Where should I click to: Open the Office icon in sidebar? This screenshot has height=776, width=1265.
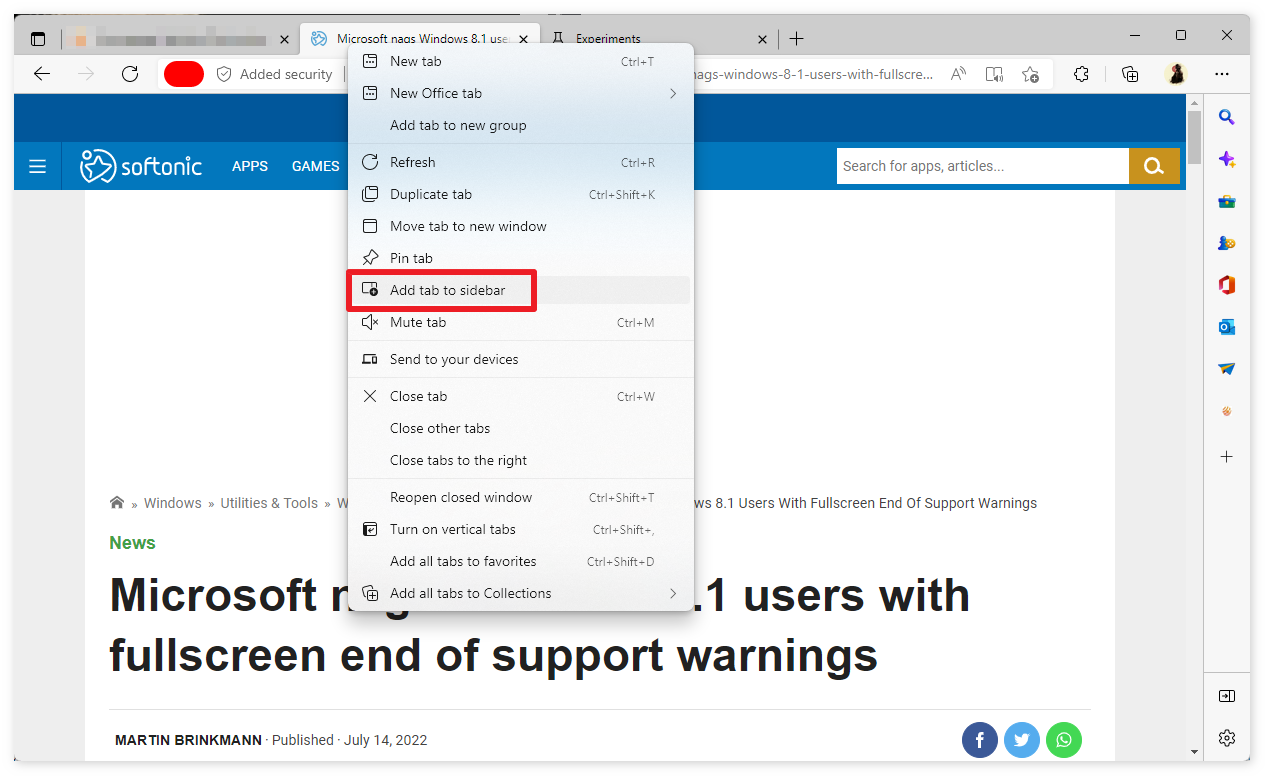1226,285
